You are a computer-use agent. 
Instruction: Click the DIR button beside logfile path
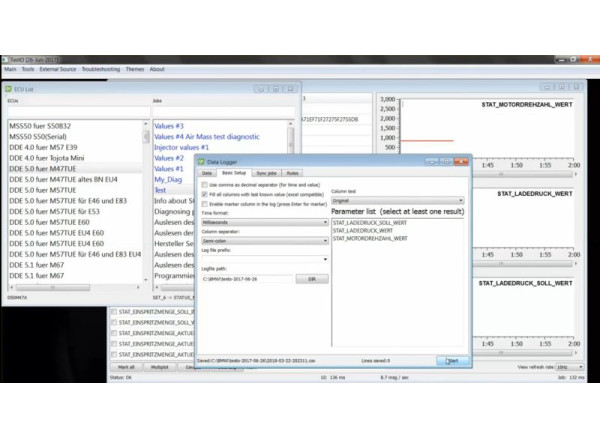(312, 278)
